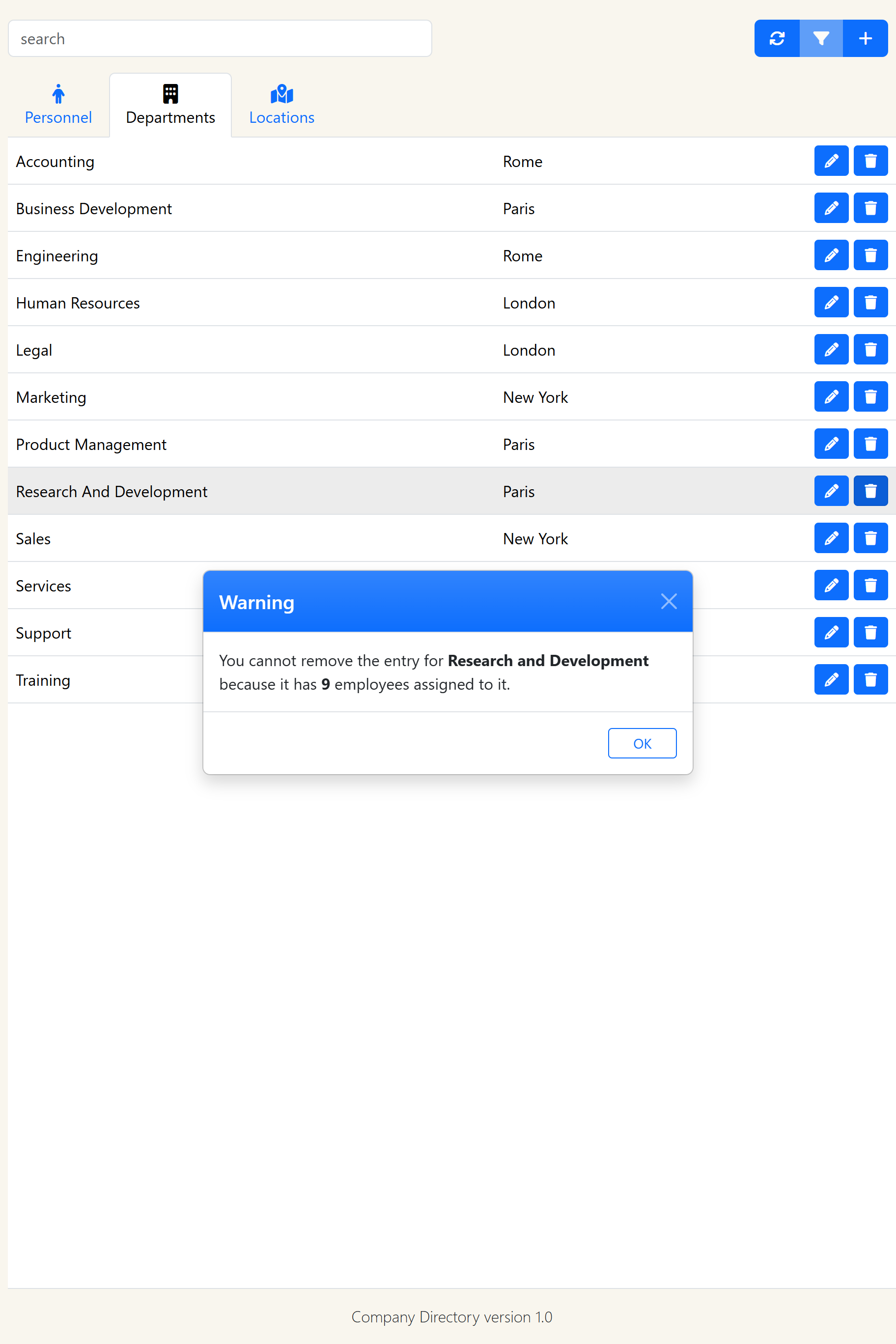Image resolution: width=896 pixels, height=1344 pixels.
Task: Edit the Services department row
Action: point(831,585)
